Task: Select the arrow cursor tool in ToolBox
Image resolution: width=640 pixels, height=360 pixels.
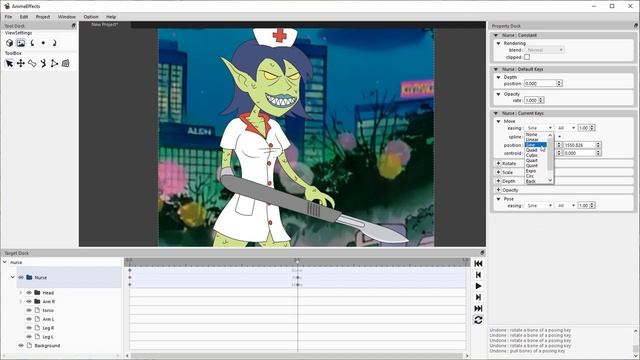Action: pyautogui.click(x=9, y=63)
